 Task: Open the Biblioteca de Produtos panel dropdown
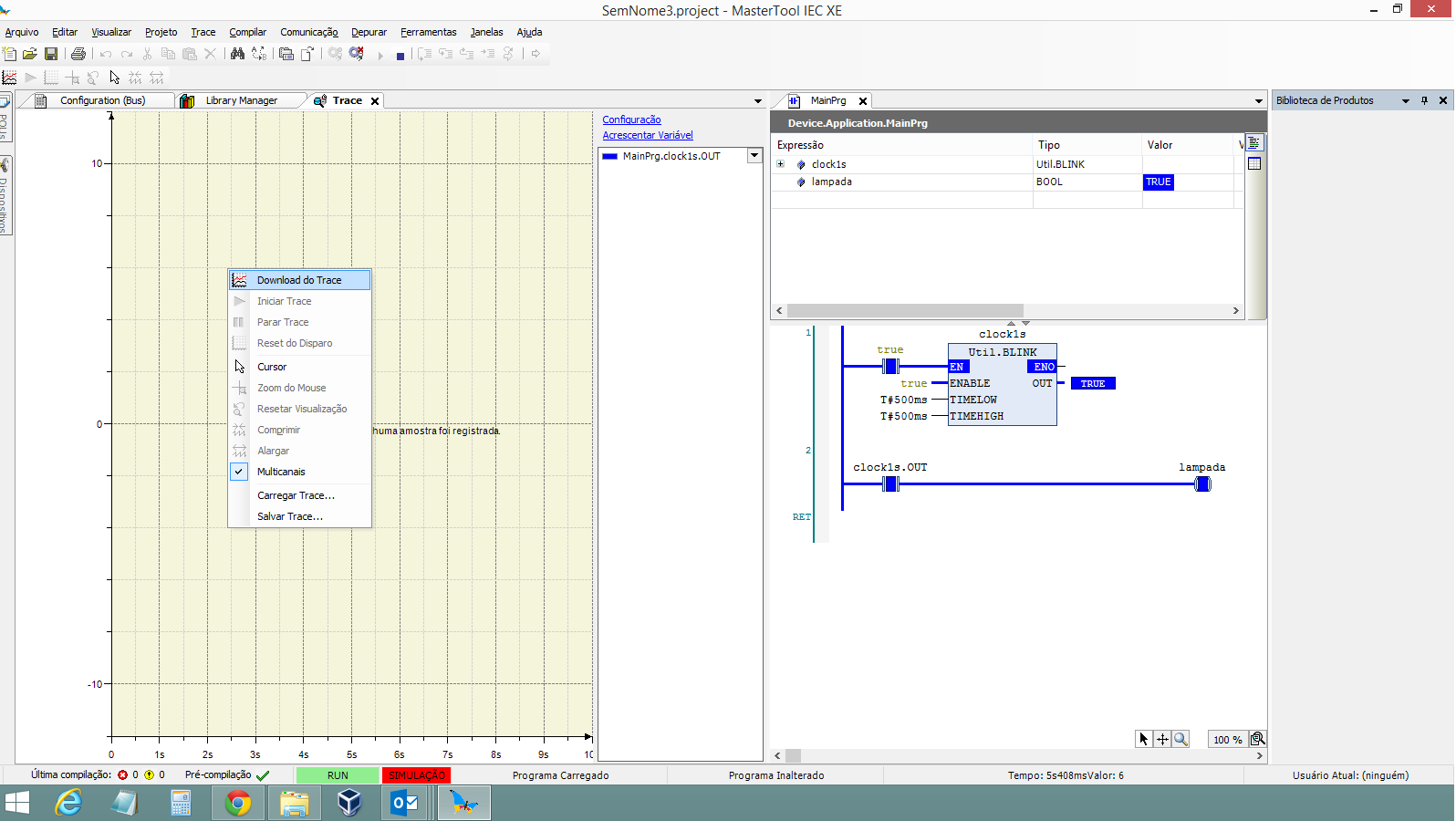[x=1405, y=101]
